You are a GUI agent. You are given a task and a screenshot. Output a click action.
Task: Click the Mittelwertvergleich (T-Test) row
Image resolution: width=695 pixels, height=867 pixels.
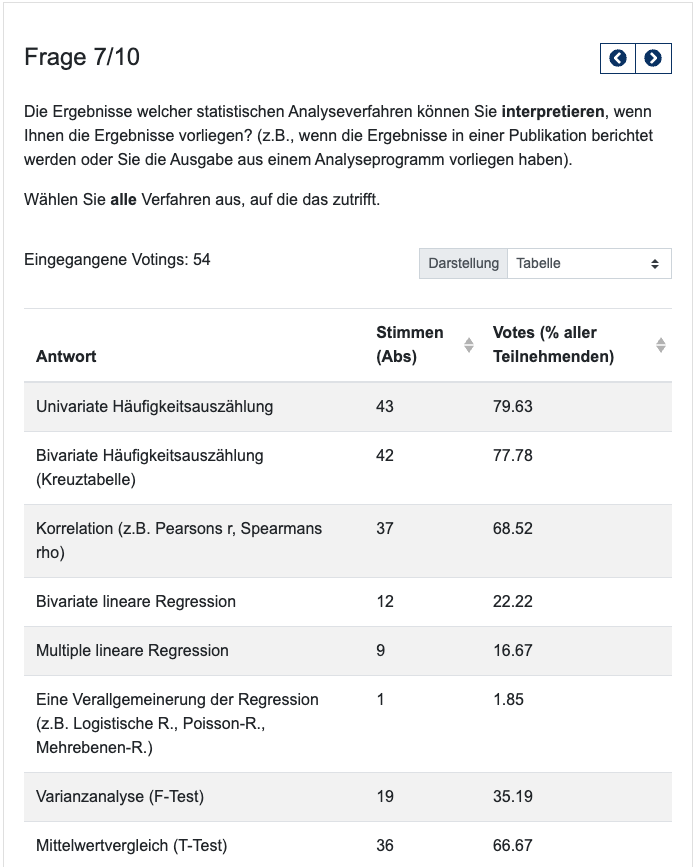[x=131, y=846]
